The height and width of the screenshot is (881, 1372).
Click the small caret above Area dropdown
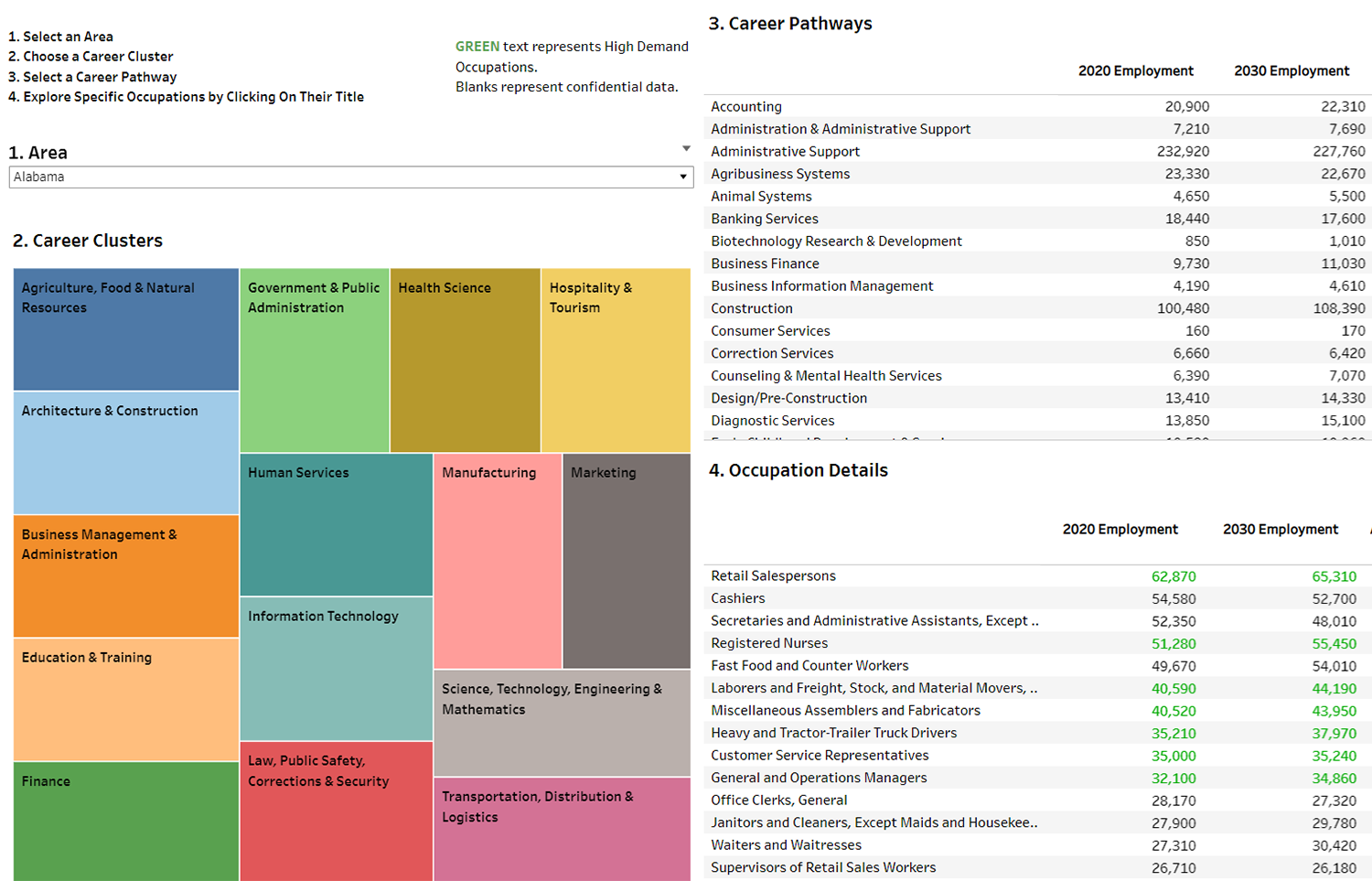point(686,148)
